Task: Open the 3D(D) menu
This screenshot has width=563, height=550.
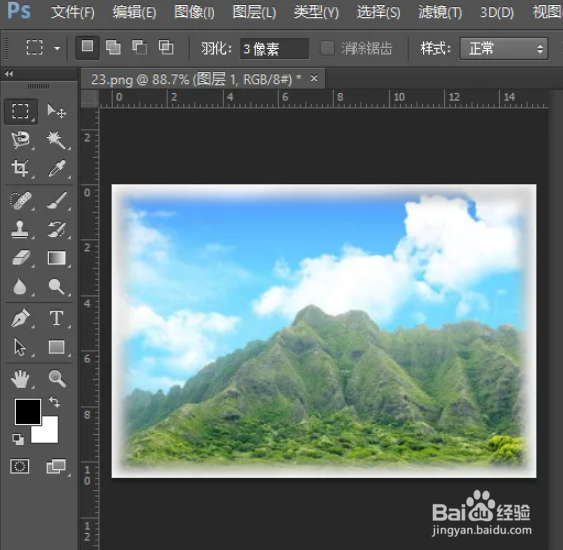Action: 497,13
